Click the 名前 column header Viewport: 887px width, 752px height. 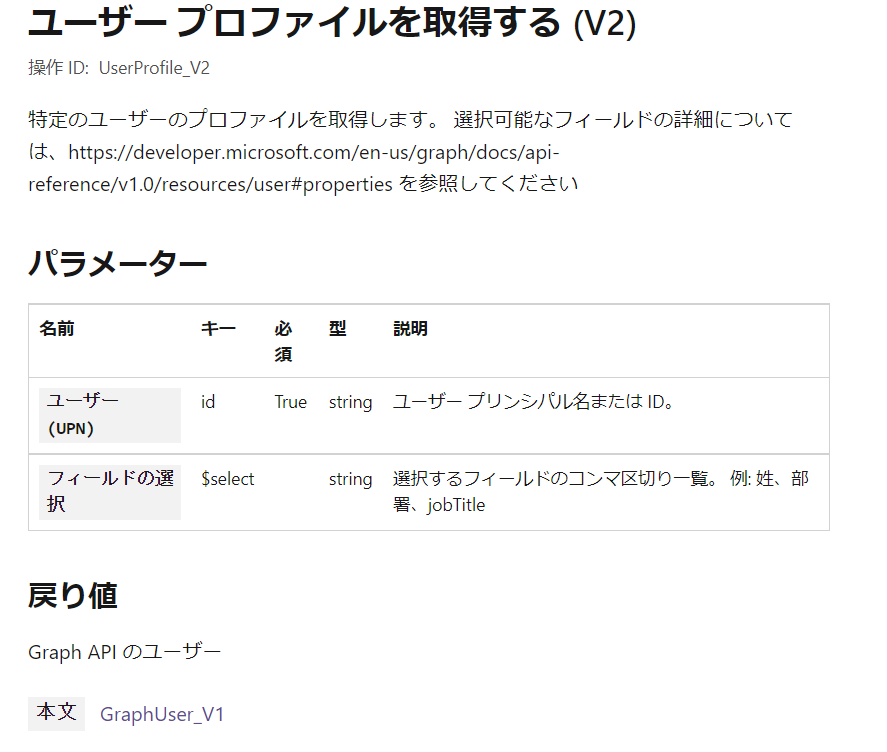point(57,328)
